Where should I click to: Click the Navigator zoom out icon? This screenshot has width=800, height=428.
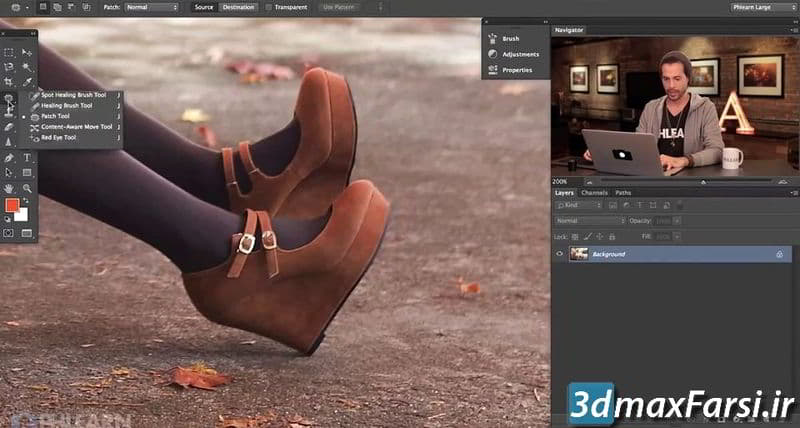pos(589,182)
